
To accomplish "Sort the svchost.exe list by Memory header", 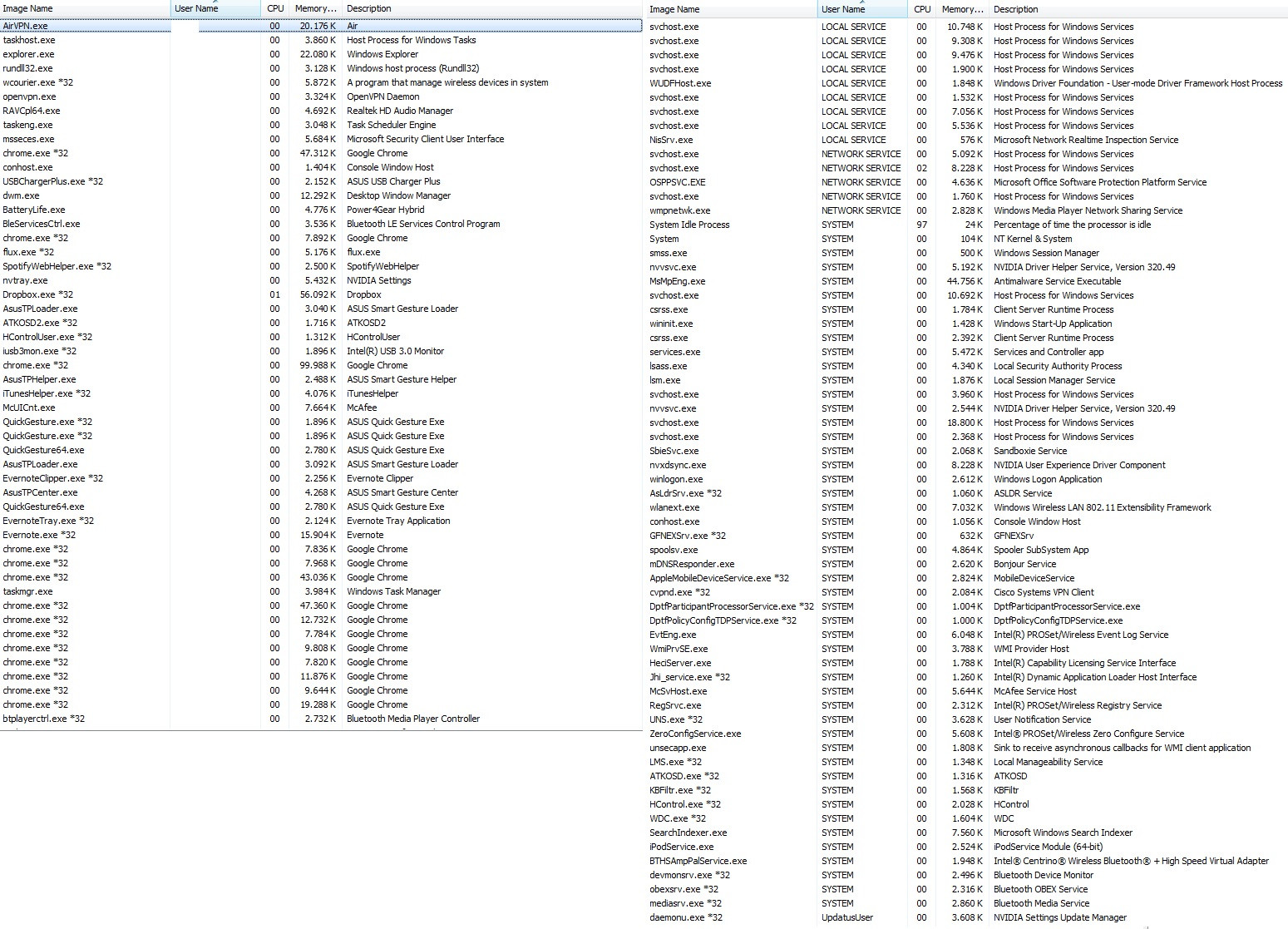I will pyautogui.click(x=962, y=9).
